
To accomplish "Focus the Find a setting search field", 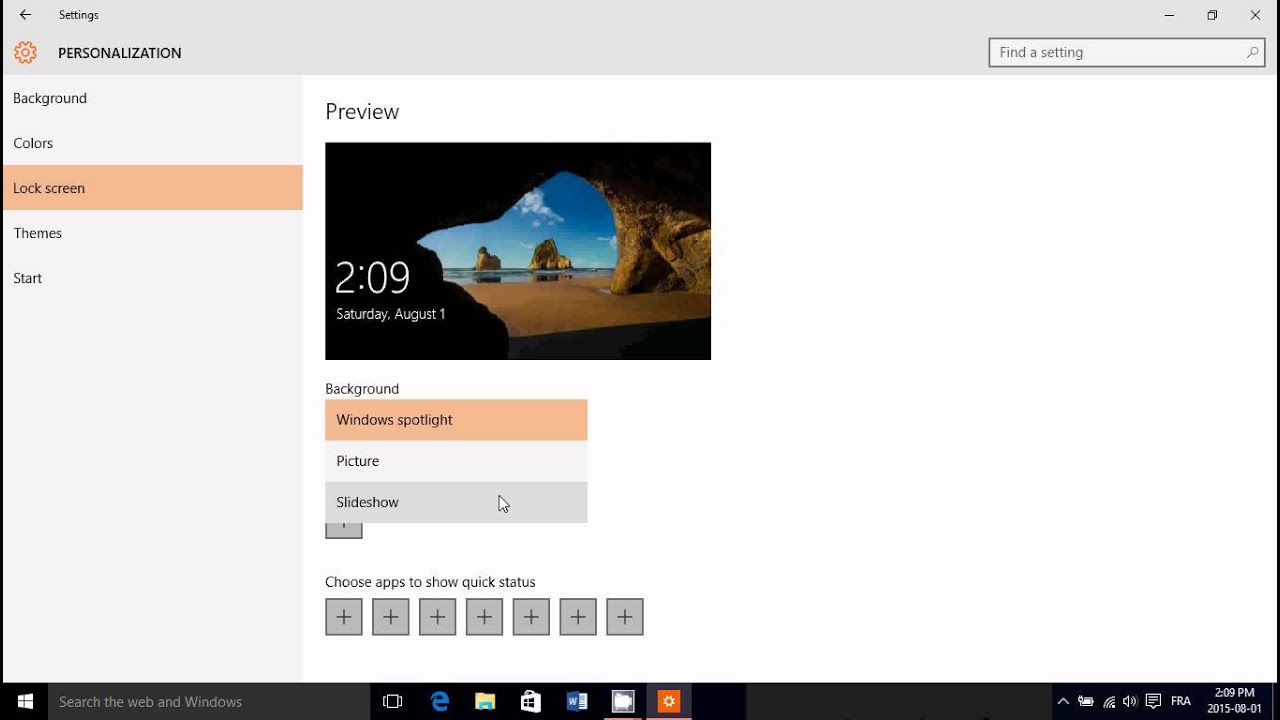I will [1127, 53].
